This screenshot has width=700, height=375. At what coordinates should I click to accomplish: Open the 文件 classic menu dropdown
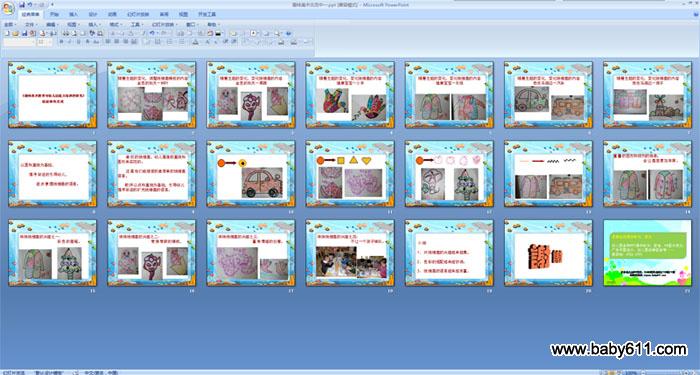31,25
